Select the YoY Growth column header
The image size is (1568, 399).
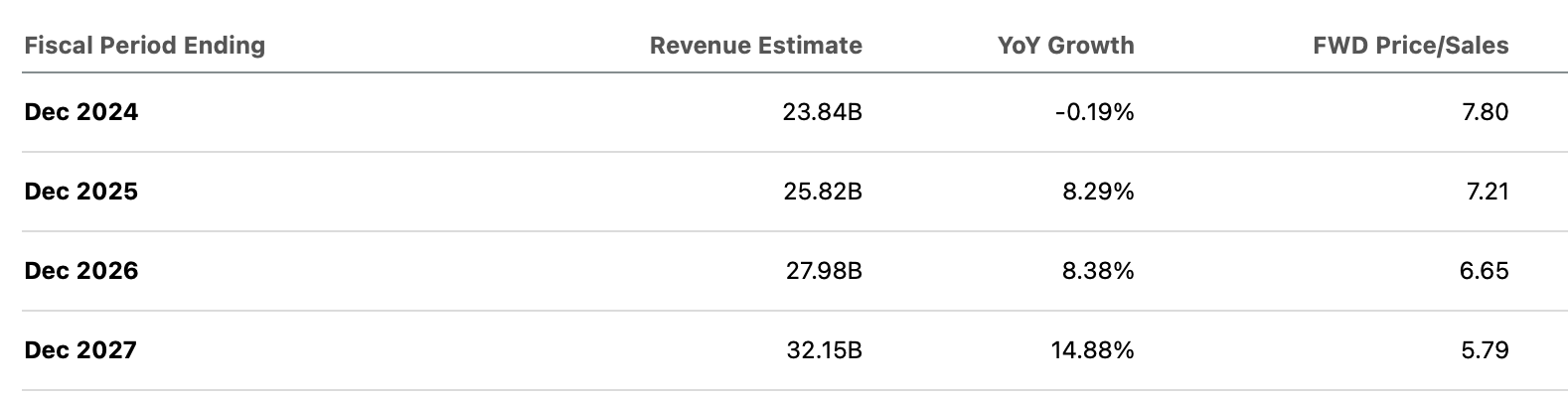point(1065,46)
